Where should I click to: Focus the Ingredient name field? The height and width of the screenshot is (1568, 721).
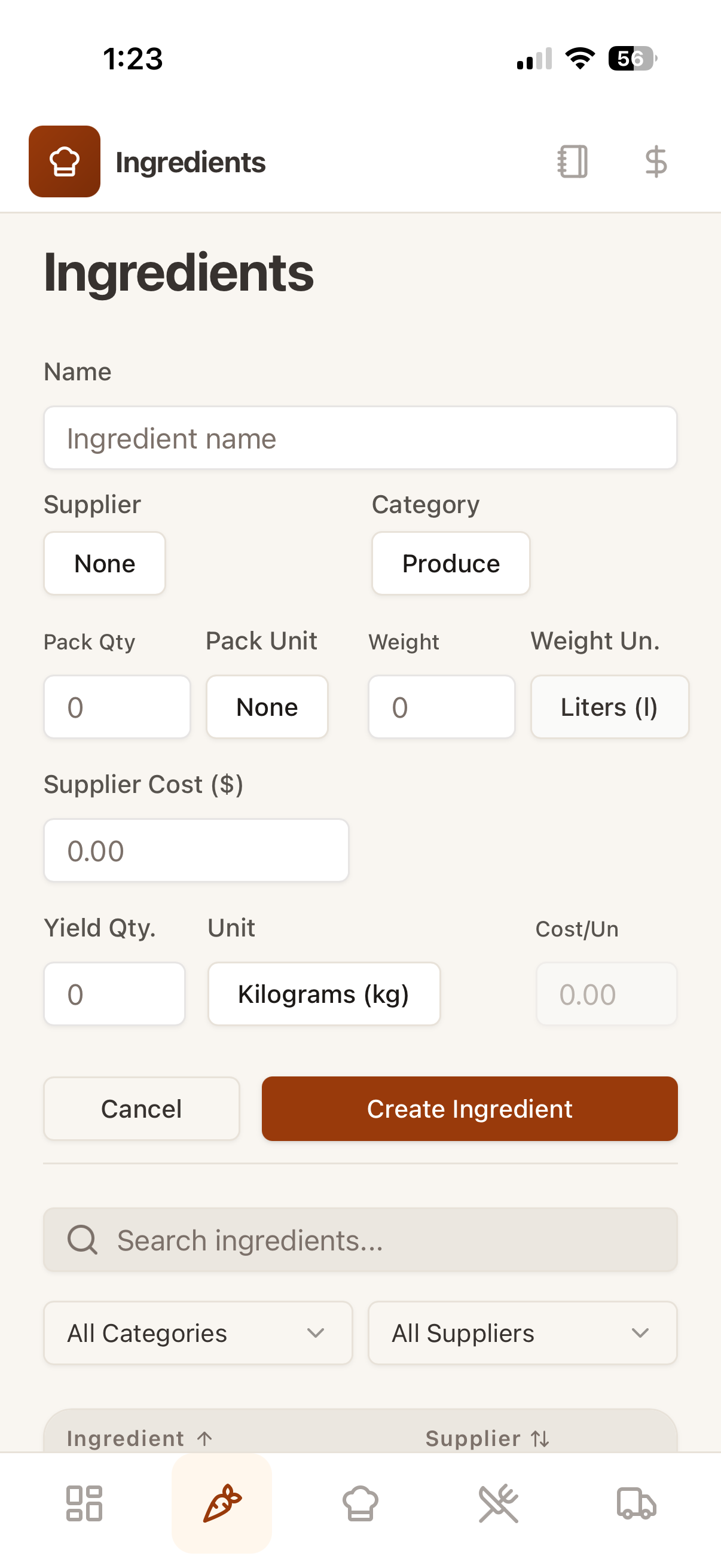pos(360,438)
